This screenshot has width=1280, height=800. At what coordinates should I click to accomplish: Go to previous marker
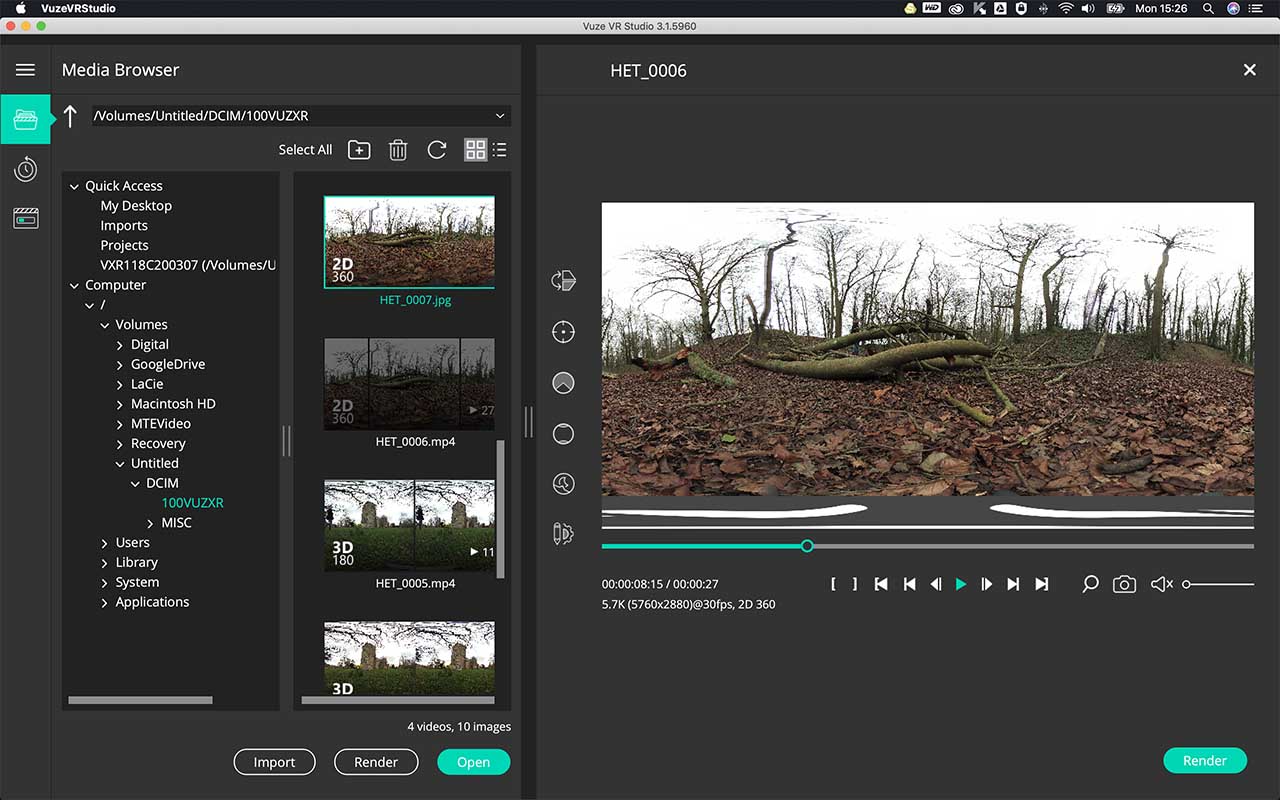point(909,584)
